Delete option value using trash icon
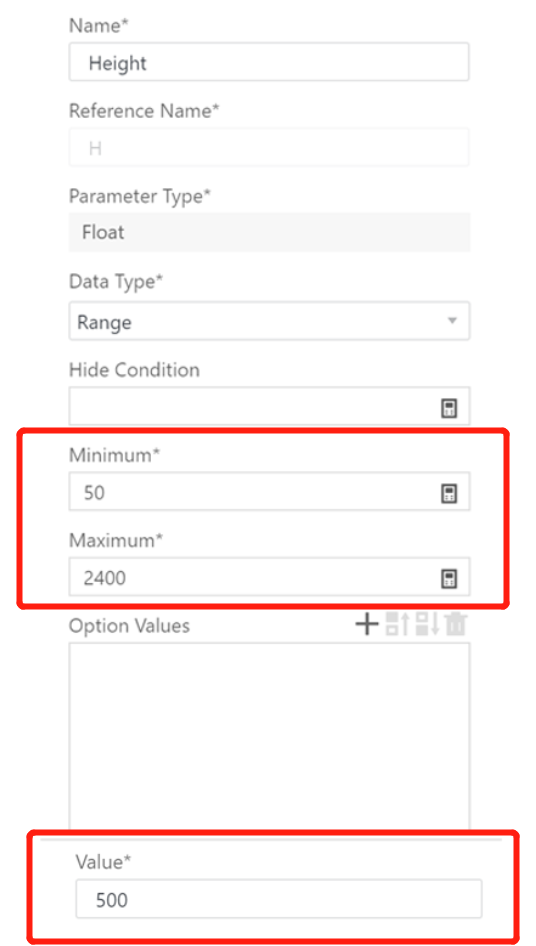This screenshot has height=946, width=536. tap(456, 624)
